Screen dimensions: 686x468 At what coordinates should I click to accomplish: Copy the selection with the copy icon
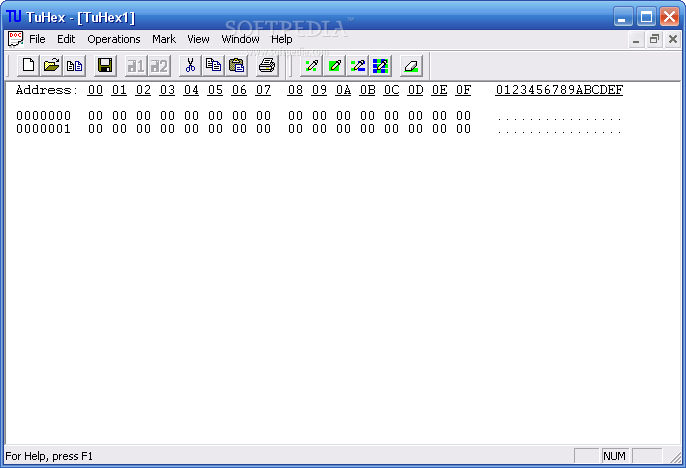click(x=214, y=66)
